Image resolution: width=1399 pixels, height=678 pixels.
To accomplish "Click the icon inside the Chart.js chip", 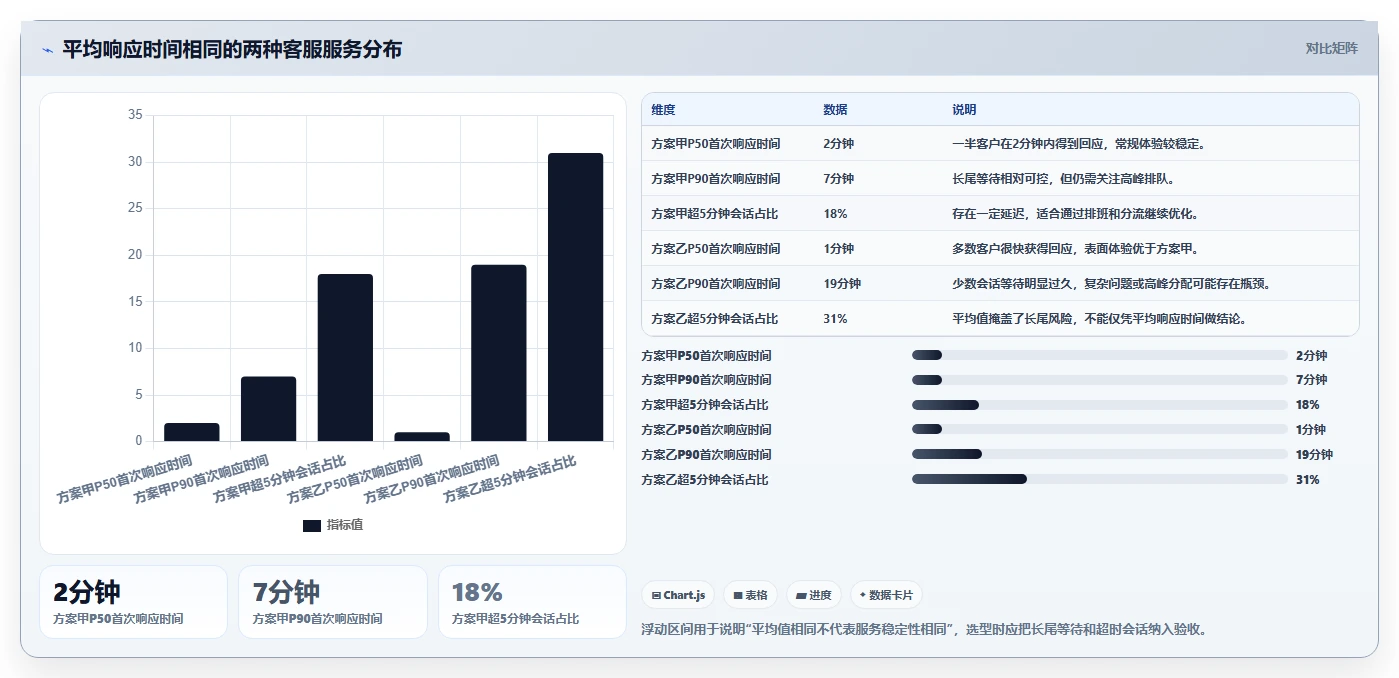I will coord(655,595).
